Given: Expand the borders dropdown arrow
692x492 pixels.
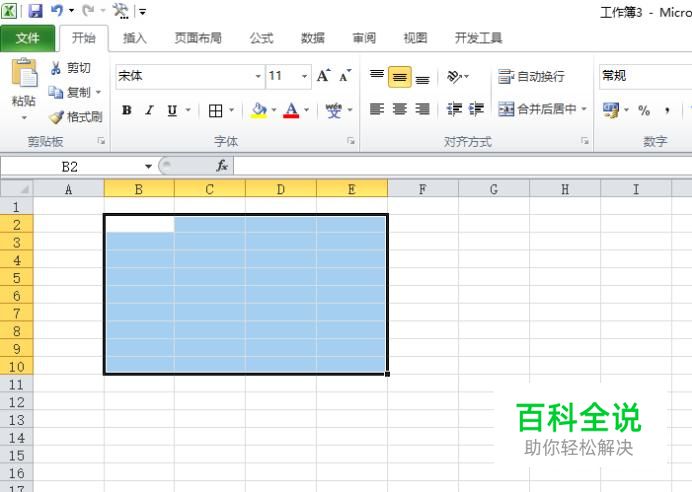Looking at the screenshot, I should (231, 110).
